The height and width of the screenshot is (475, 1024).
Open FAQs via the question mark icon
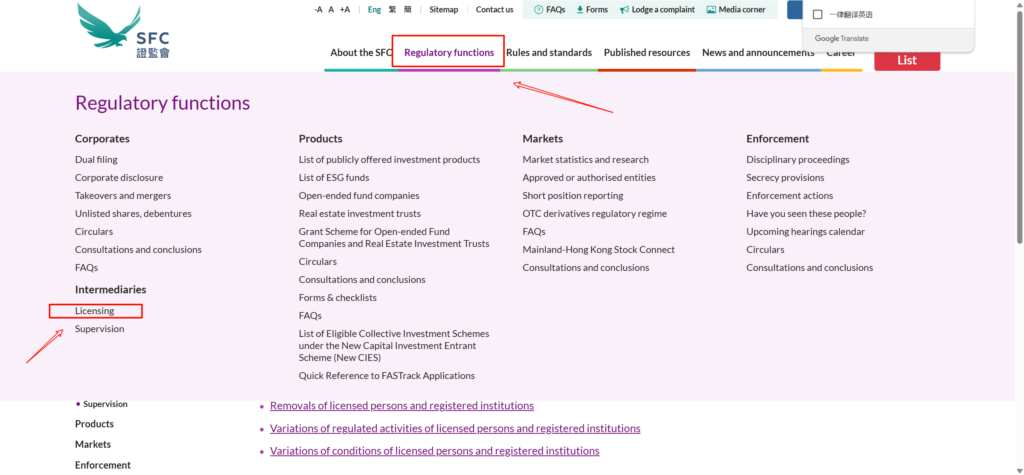point(539,10)
